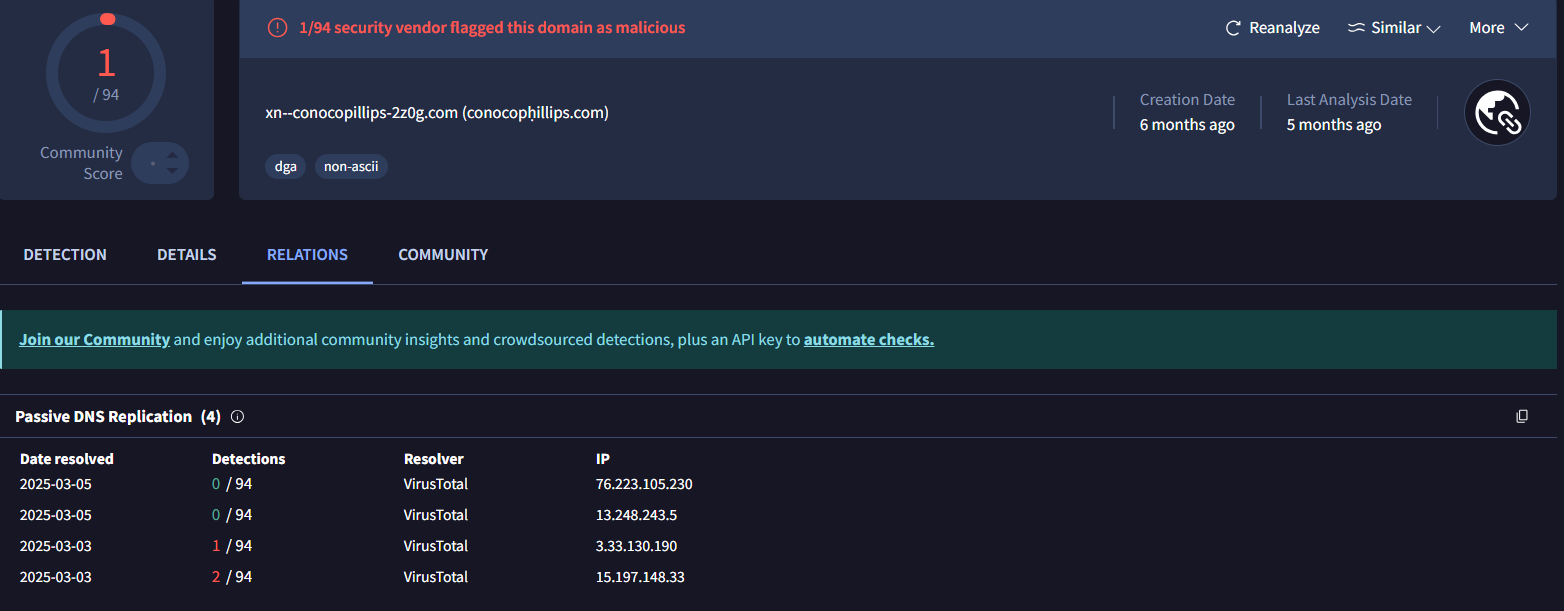Viewport: 1564px width, 611px height.
Task: Select the dga tag
Action: tap(286, 167)
